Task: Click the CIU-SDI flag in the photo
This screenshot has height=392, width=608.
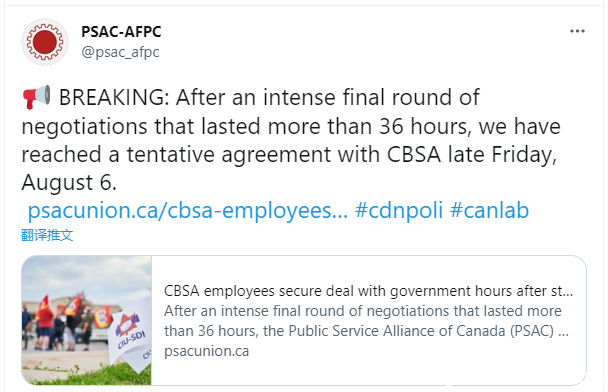Action: [x=132, y=335]
